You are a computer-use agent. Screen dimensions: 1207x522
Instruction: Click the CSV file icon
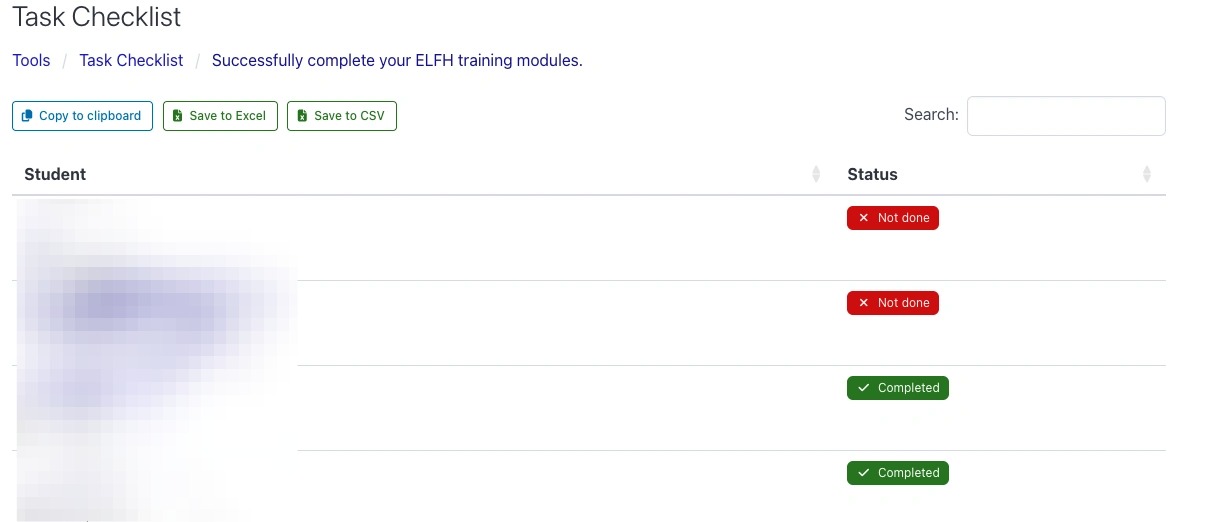[x=302, y=116]
